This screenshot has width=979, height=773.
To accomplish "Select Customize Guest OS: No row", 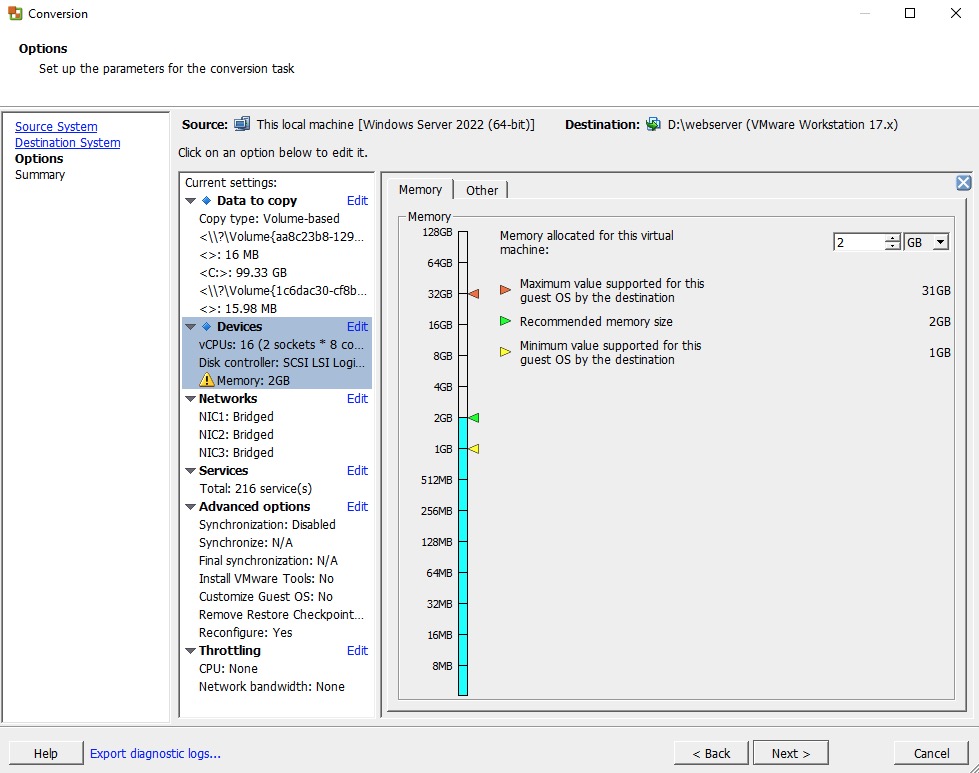I will 277,596.
